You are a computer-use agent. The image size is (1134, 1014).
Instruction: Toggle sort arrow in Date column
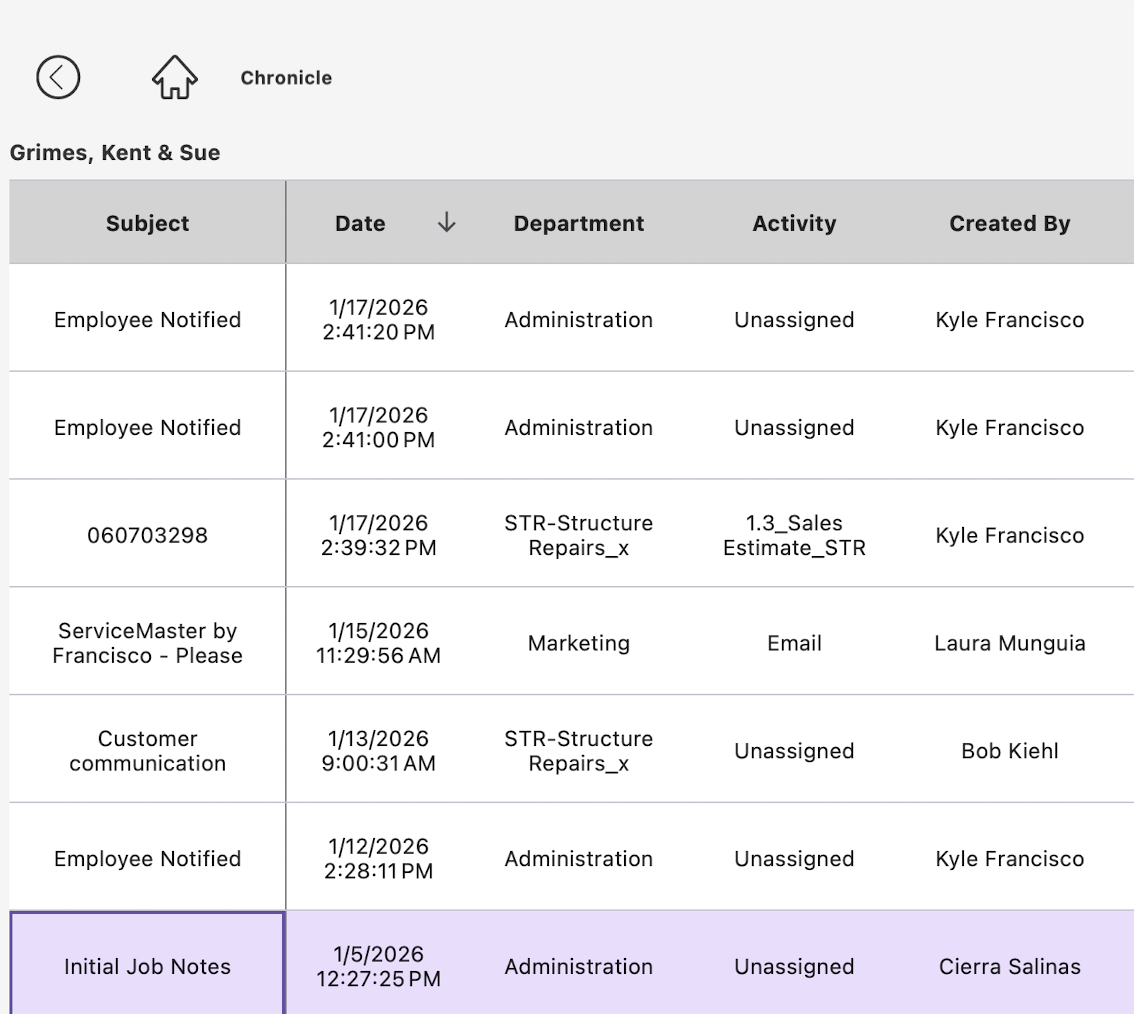pos(446,223)
